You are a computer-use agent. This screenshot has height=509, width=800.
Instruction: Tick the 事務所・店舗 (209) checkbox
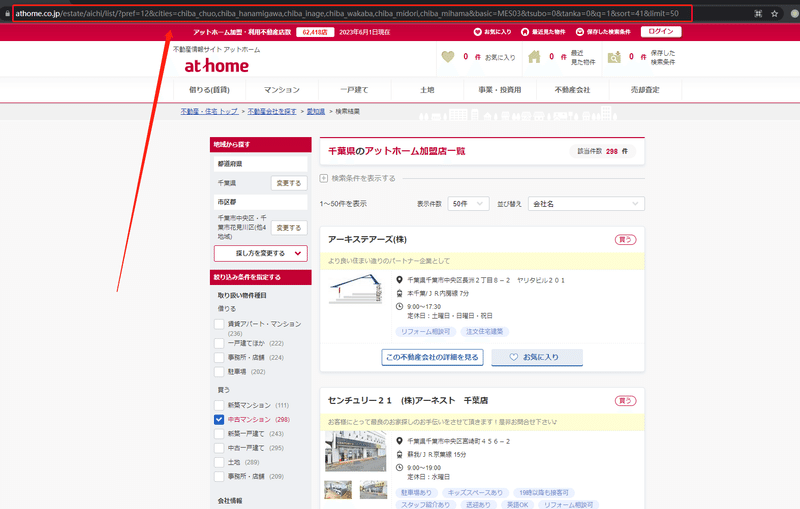click(x=219, y=476)
